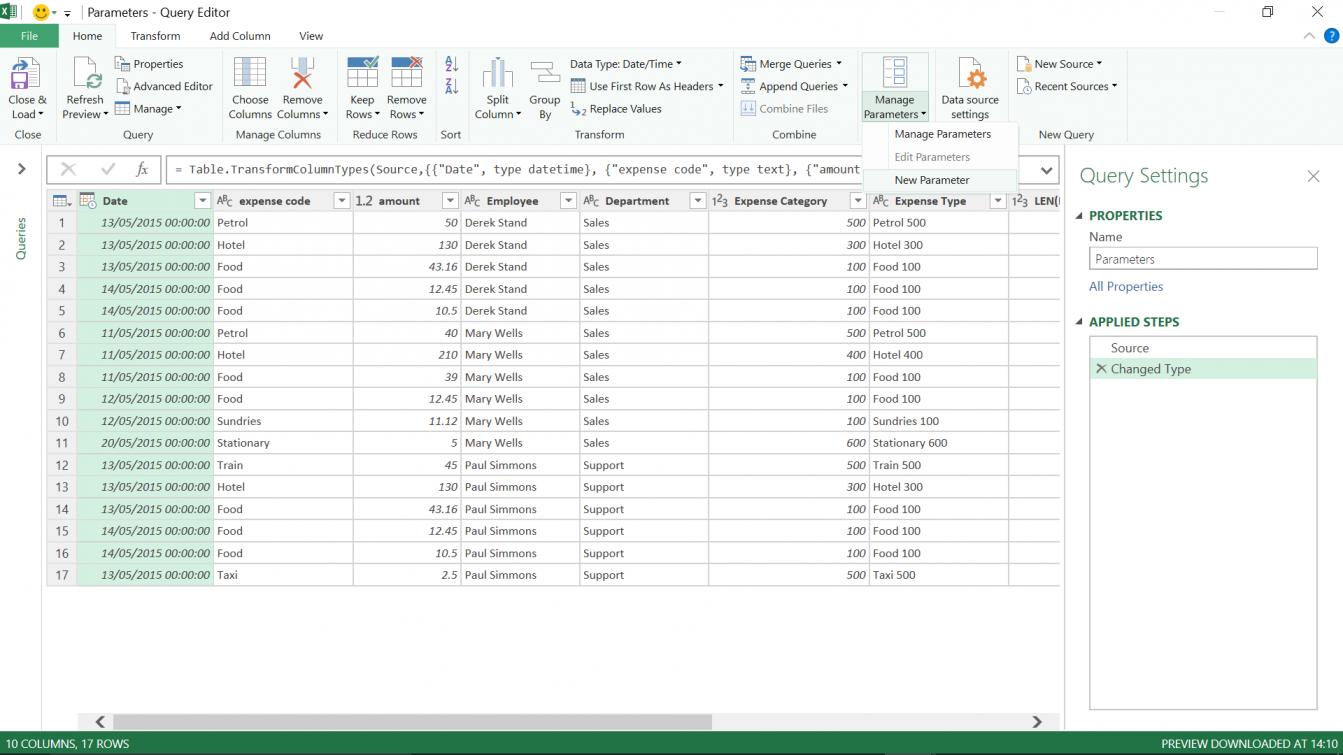
Task: Click the Refresh Preview icon
Action: 85,74
